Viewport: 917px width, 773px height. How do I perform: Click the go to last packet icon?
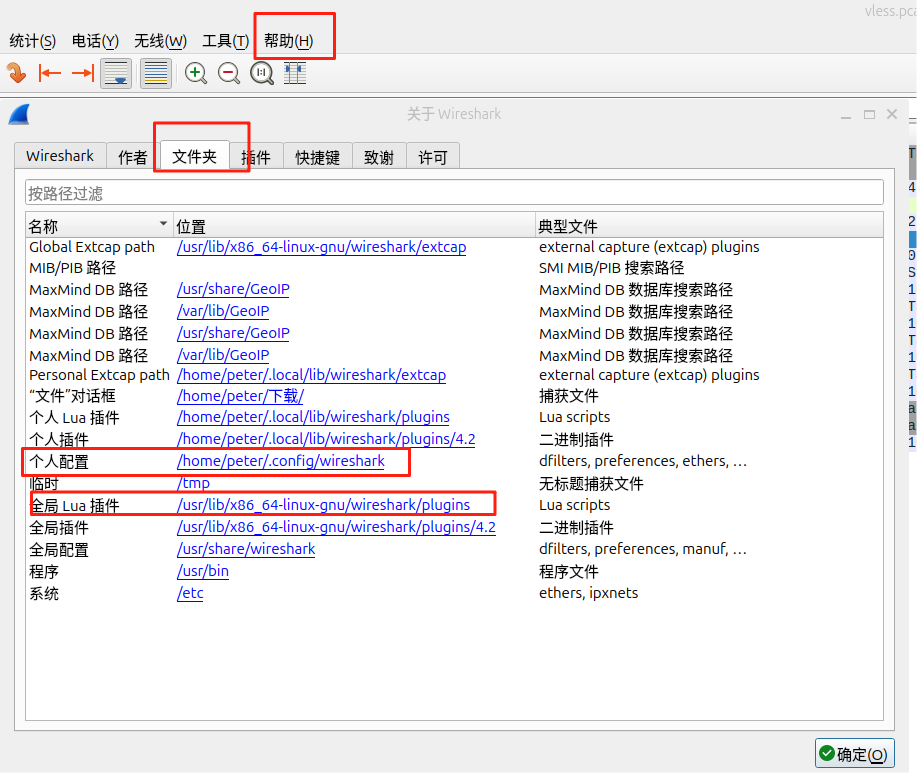click(82, 73)
